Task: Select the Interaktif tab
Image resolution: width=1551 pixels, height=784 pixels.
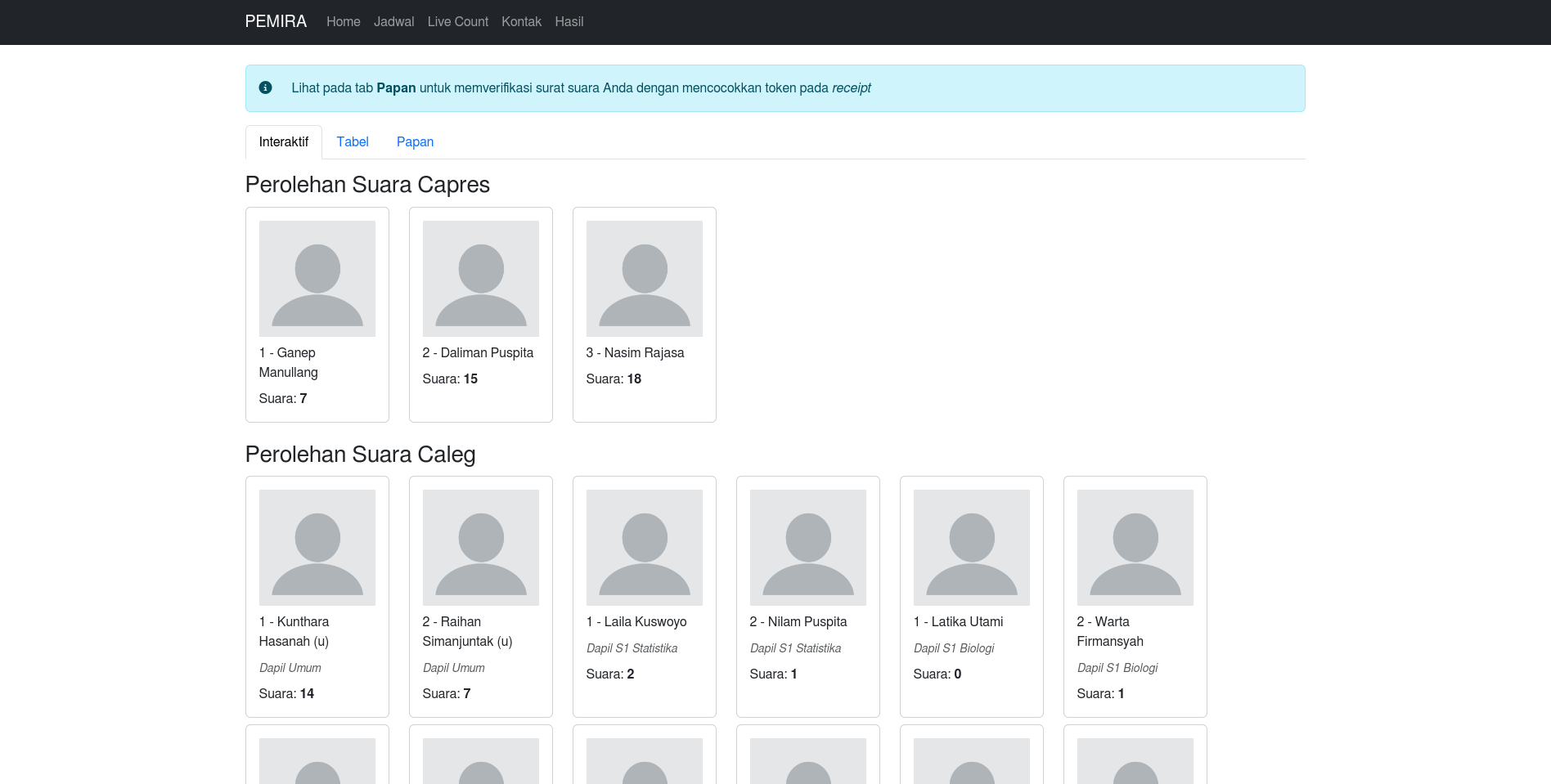Action: (283, 142)
